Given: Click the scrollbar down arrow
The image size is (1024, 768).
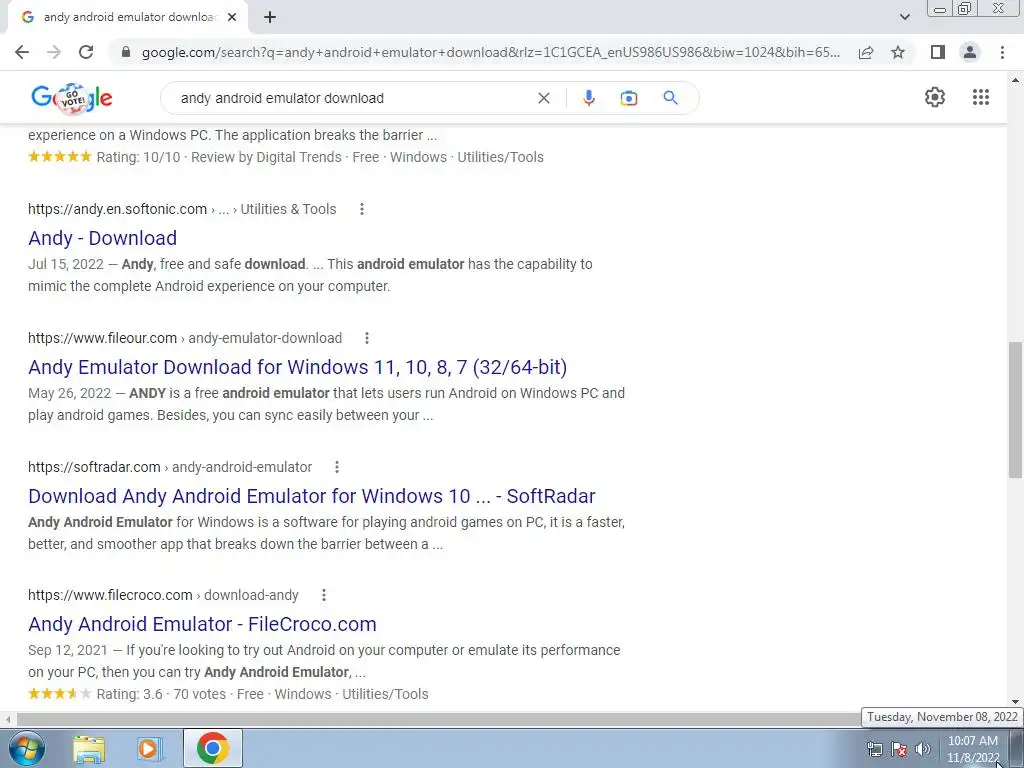Looking at the screenshot, I should tap(1015, 702).
